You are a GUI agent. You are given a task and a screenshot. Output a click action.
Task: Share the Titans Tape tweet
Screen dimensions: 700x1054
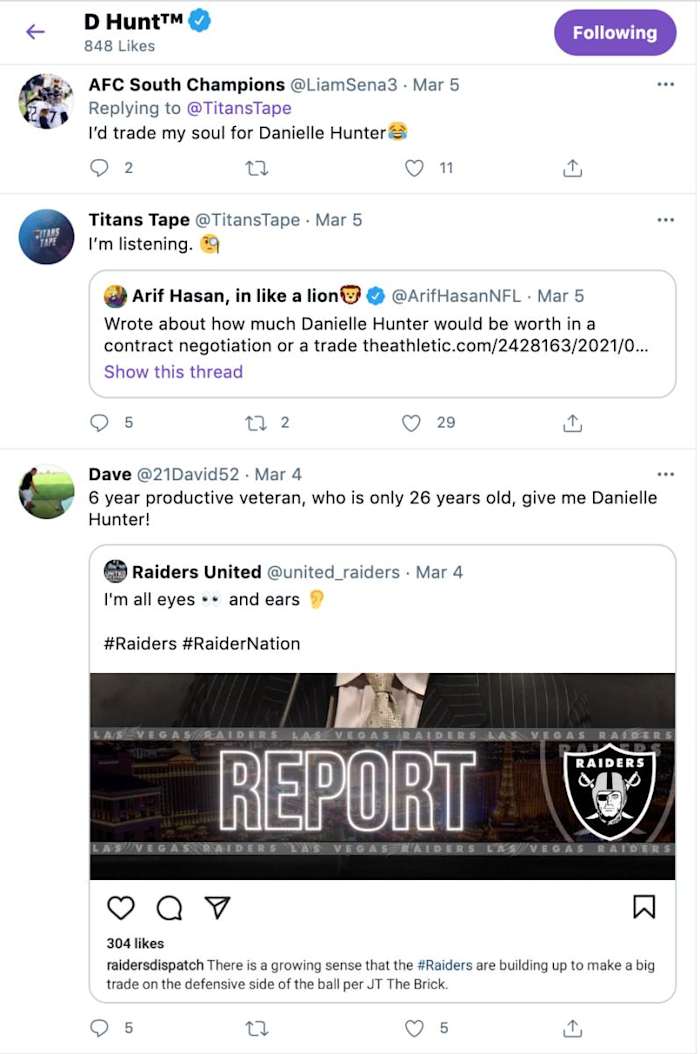coord(572,423)
